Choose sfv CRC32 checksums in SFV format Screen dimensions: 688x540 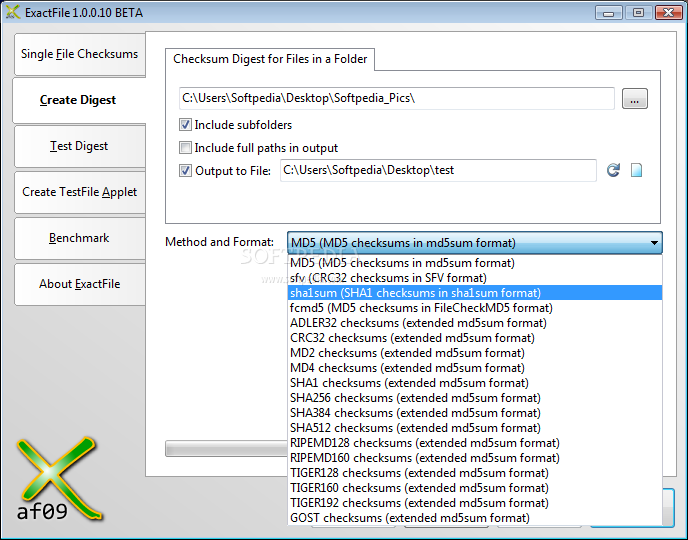pos(475,278)
